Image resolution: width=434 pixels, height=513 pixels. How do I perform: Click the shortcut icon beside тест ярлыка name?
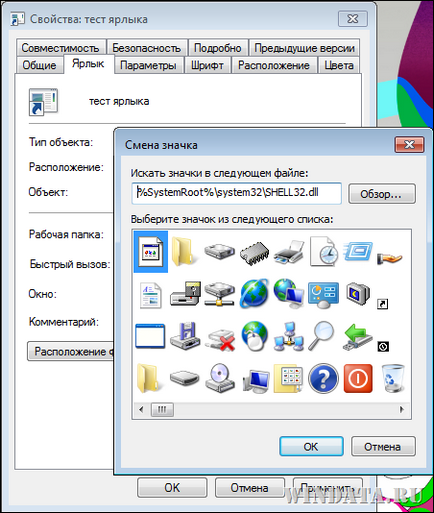pyautogui.click(x=43, y=102)
